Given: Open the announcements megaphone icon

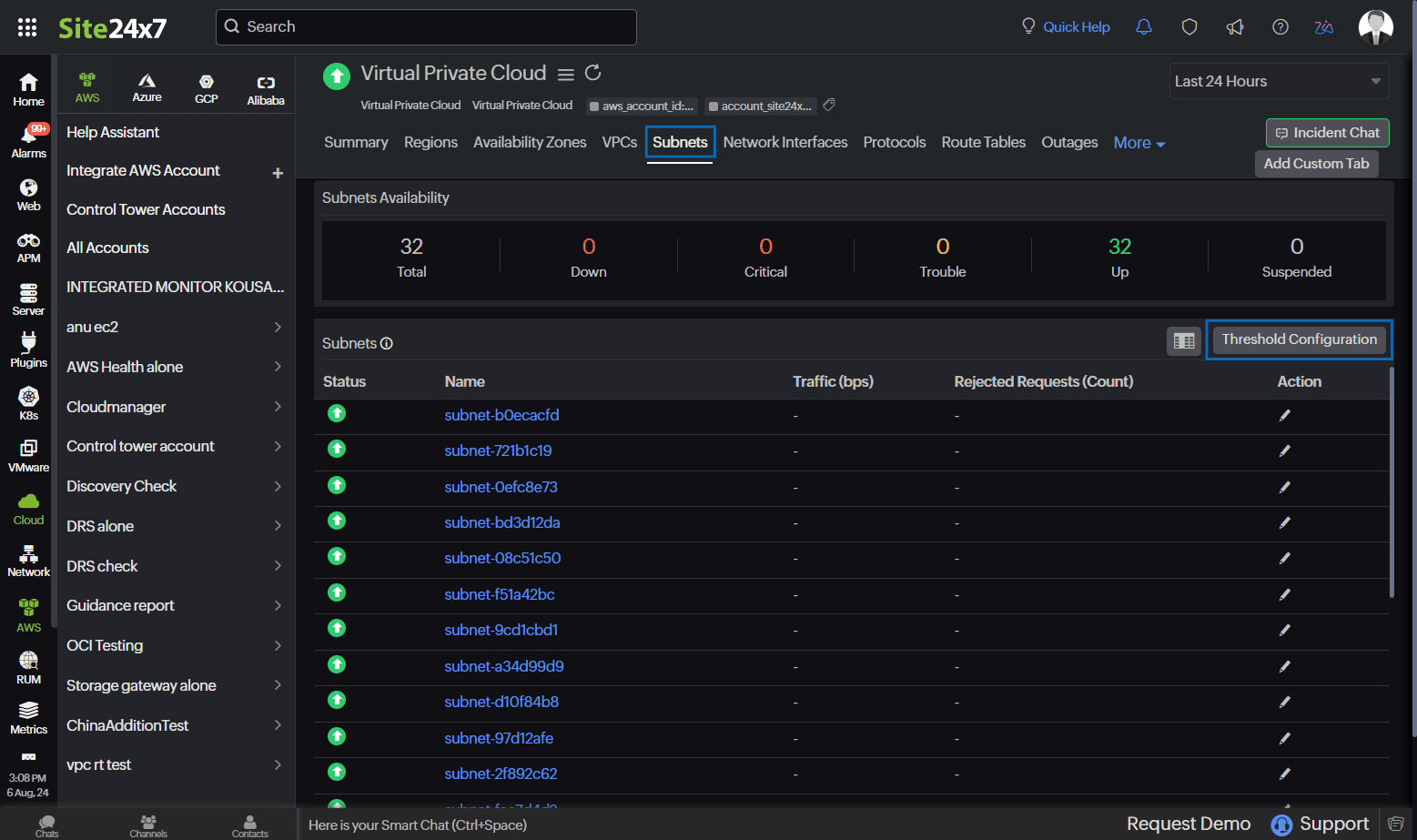Looking at the screenshot, I should pyautogui.click(x=1235, y=27).
